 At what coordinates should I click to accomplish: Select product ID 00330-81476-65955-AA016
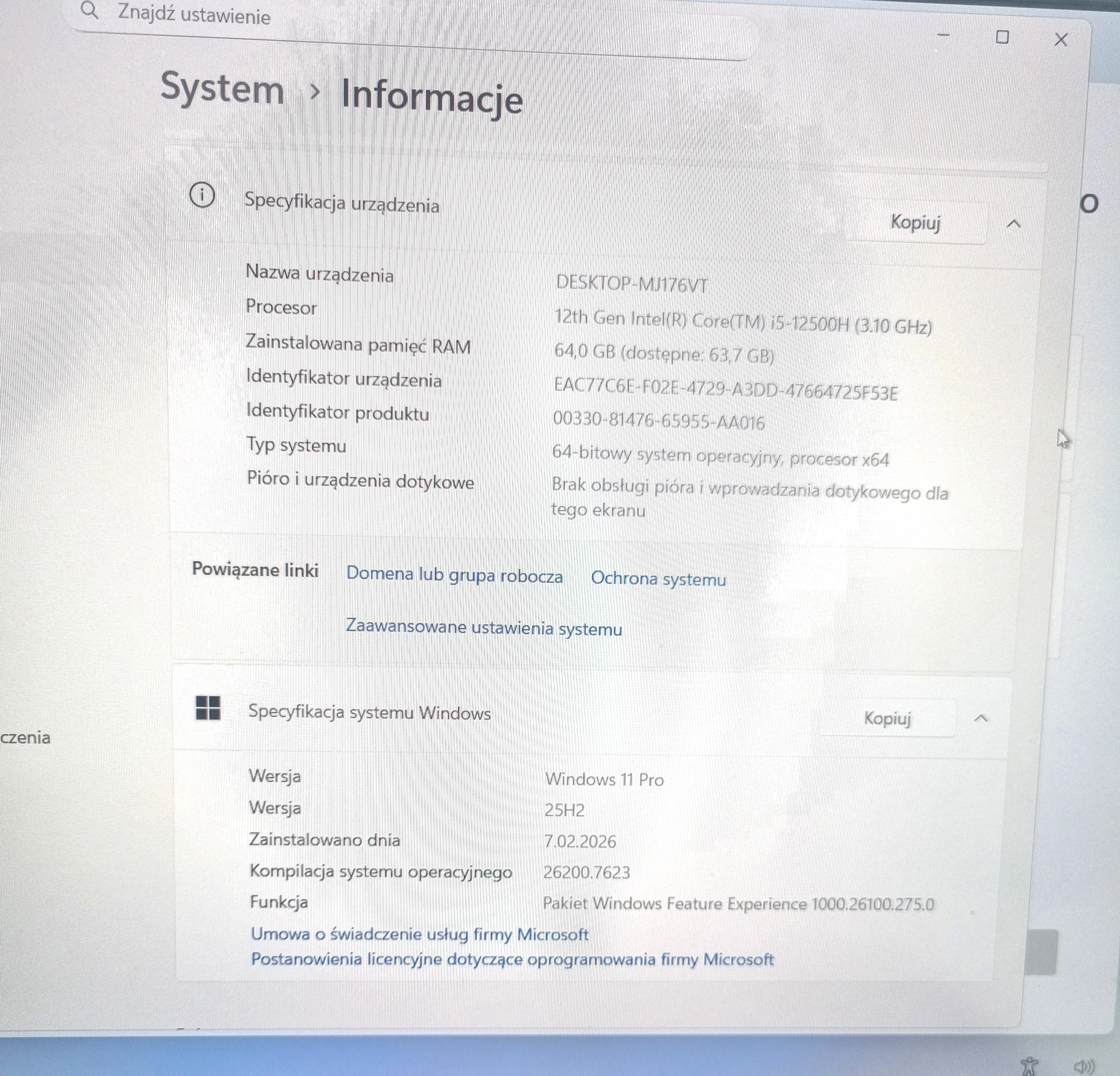click(x=658, y=421)
